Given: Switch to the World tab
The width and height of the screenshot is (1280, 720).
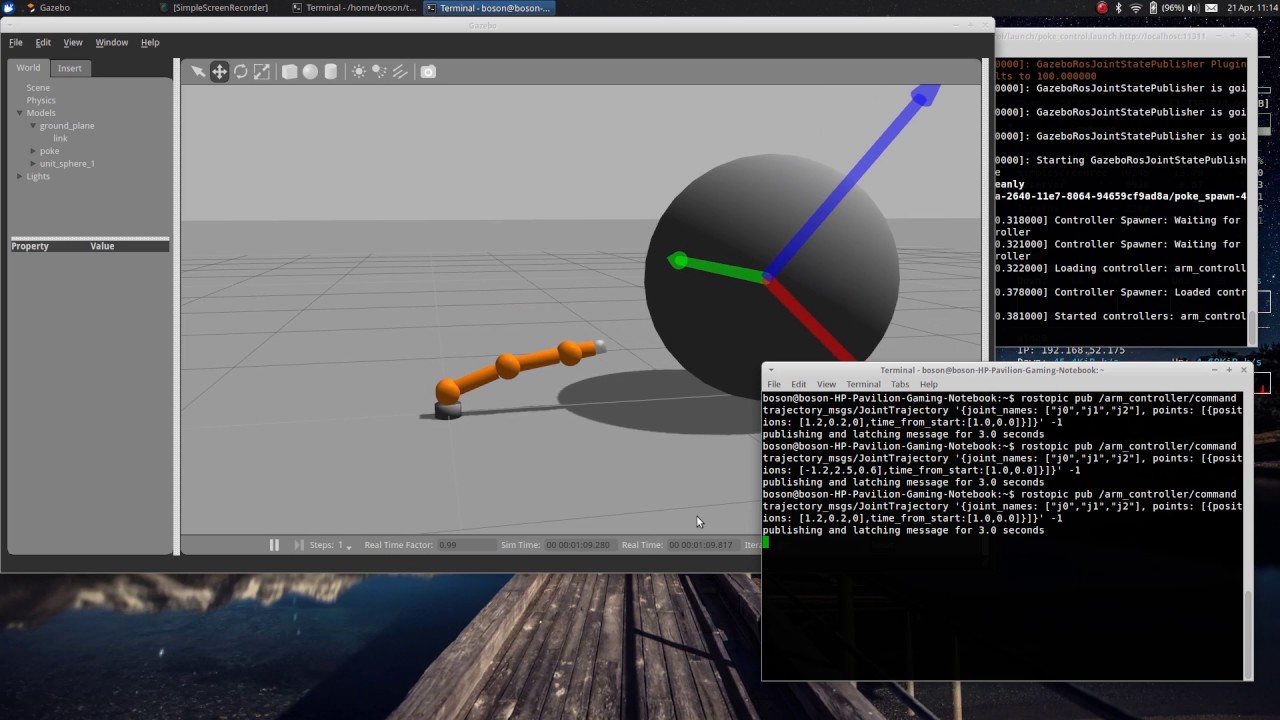Looking at the screenshot, I should 28,68.
